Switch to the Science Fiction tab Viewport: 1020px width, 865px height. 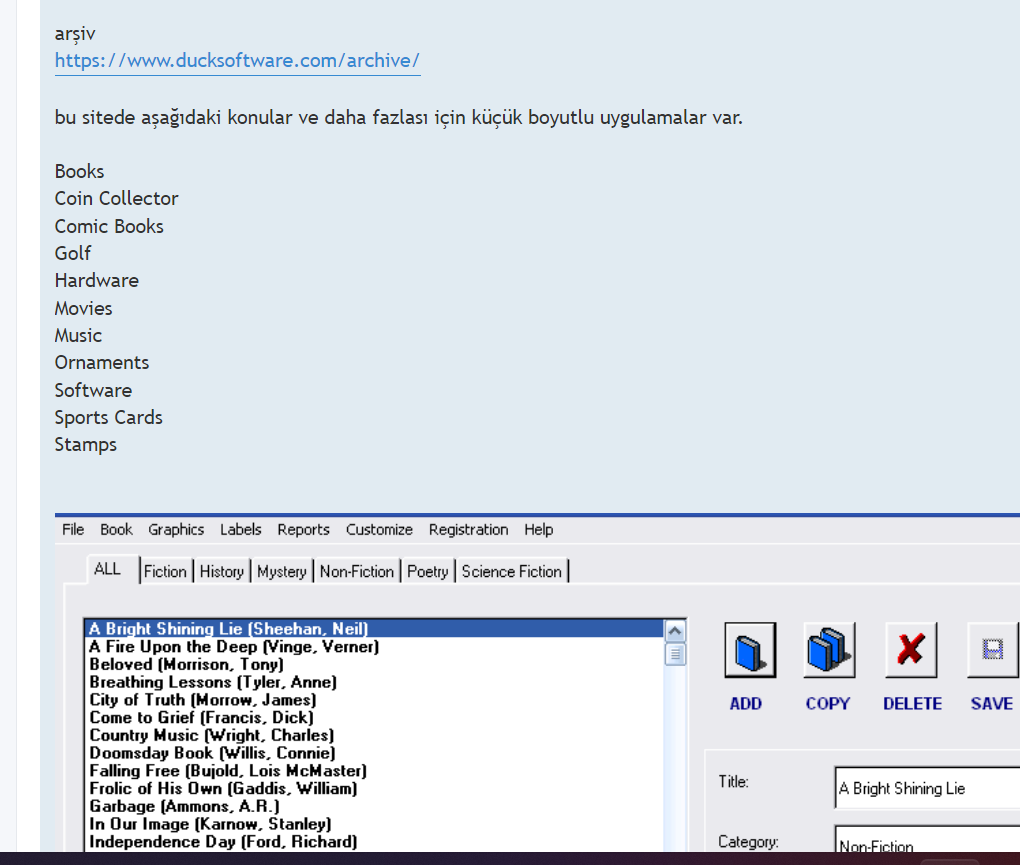[x=512, y=571]
